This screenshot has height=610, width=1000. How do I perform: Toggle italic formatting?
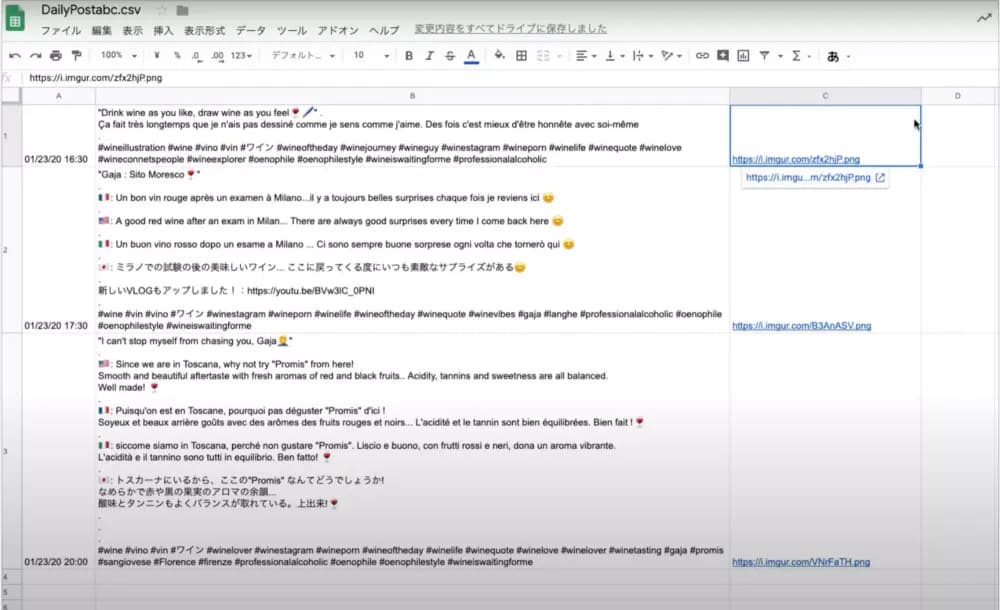point(429,55)
